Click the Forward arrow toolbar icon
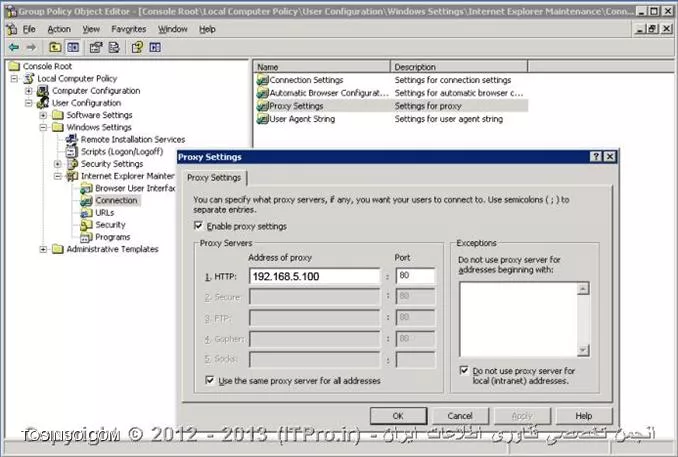Screen dimensions: 678x457 31,47
